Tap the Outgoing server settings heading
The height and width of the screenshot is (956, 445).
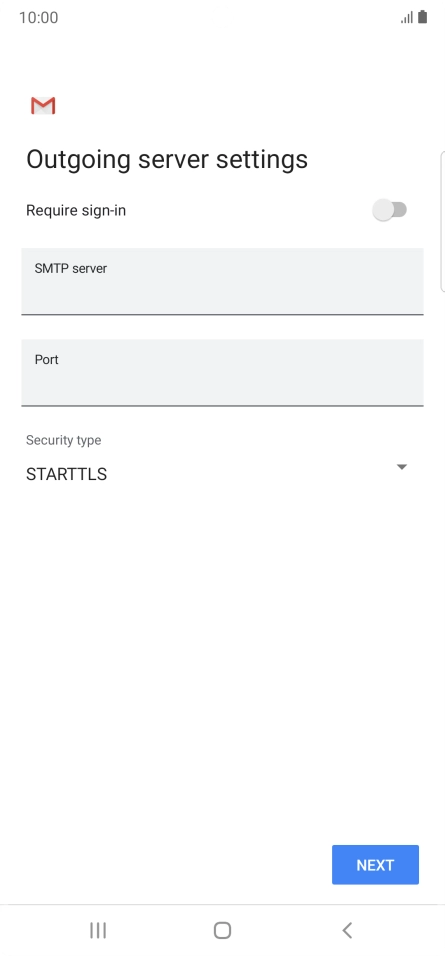(167, 159)
